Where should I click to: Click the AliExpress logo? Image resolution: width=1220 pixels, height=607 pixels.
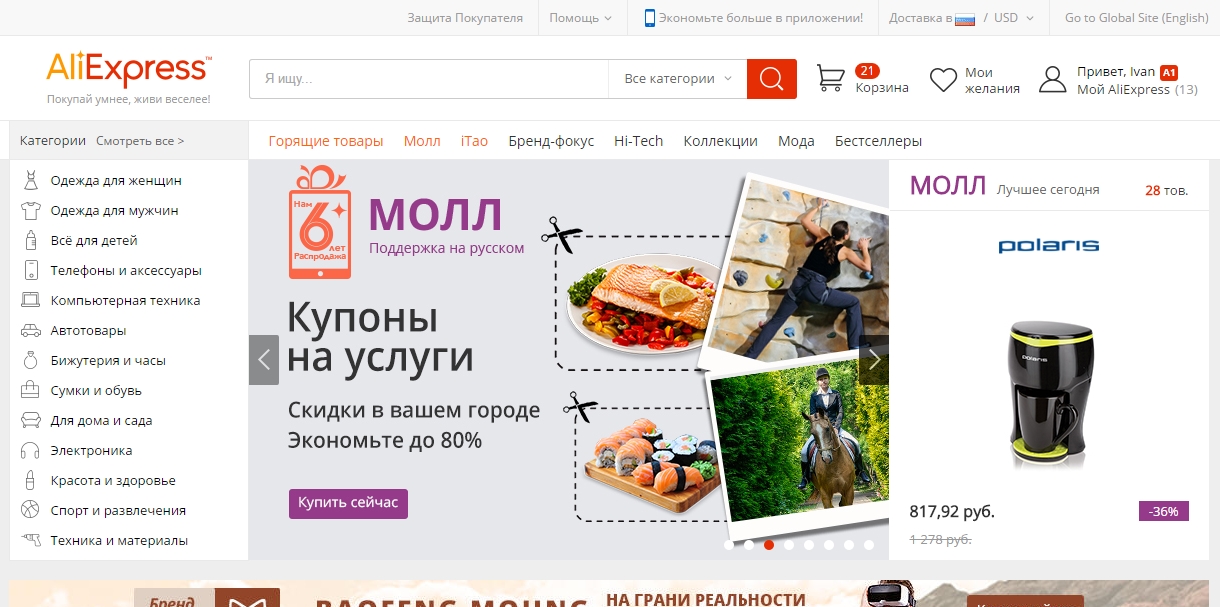(x=128, y=69)
